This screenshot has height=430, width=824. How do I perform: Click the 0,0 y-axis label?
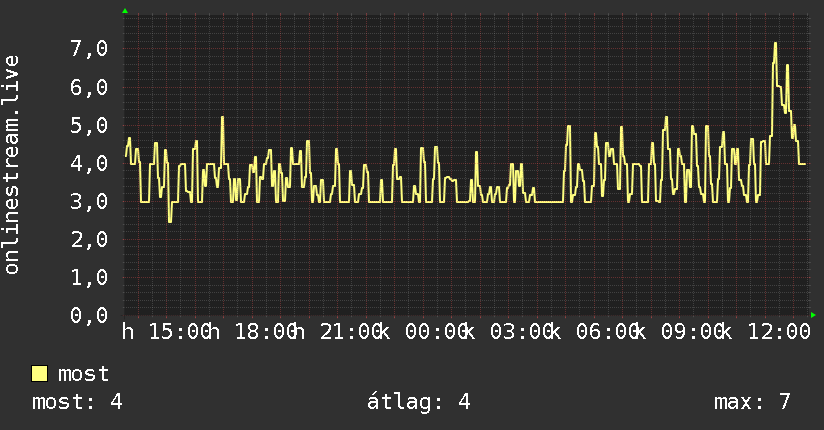point(89,315)
